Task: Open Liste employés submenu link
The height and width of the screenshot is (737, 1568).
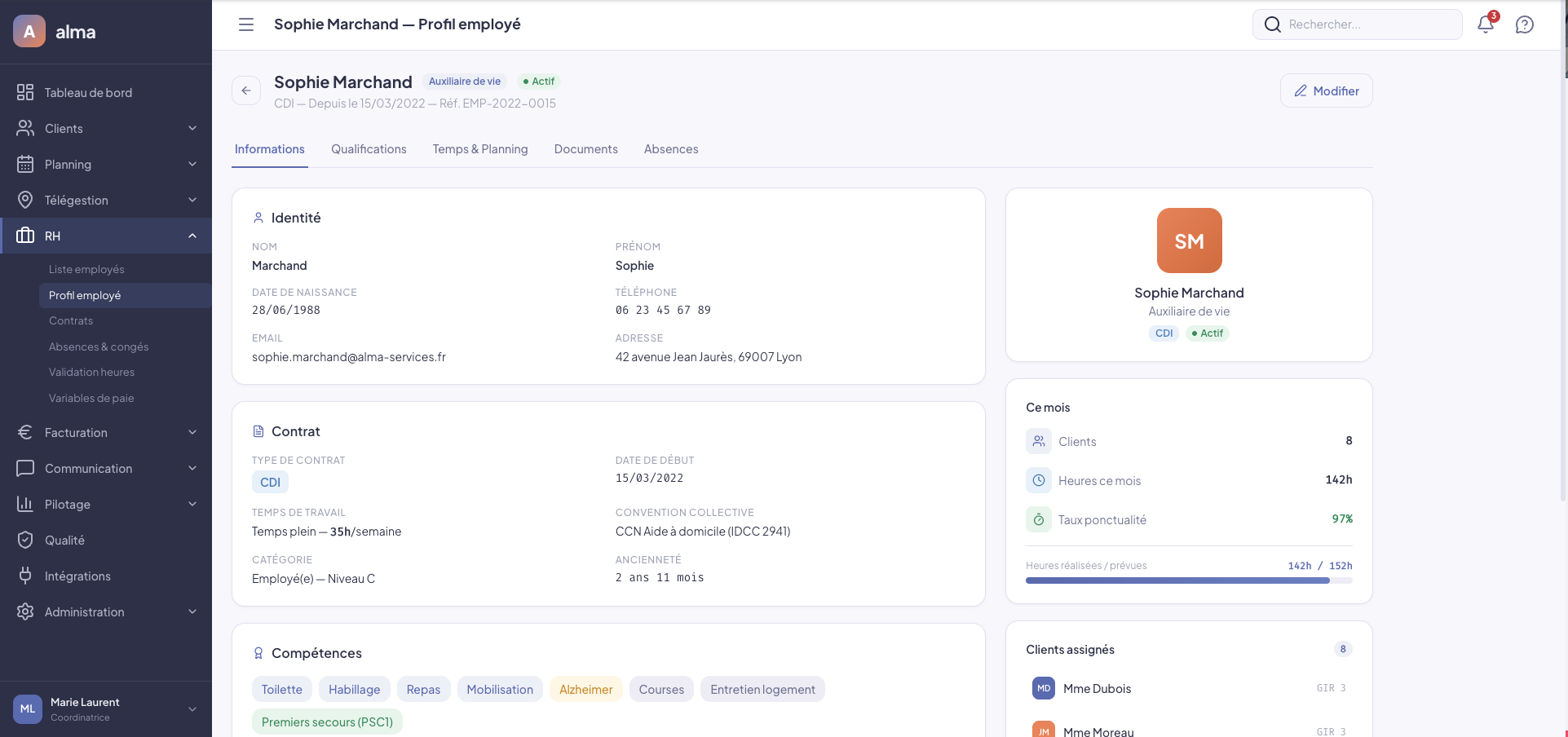Action: coord(86,270)
